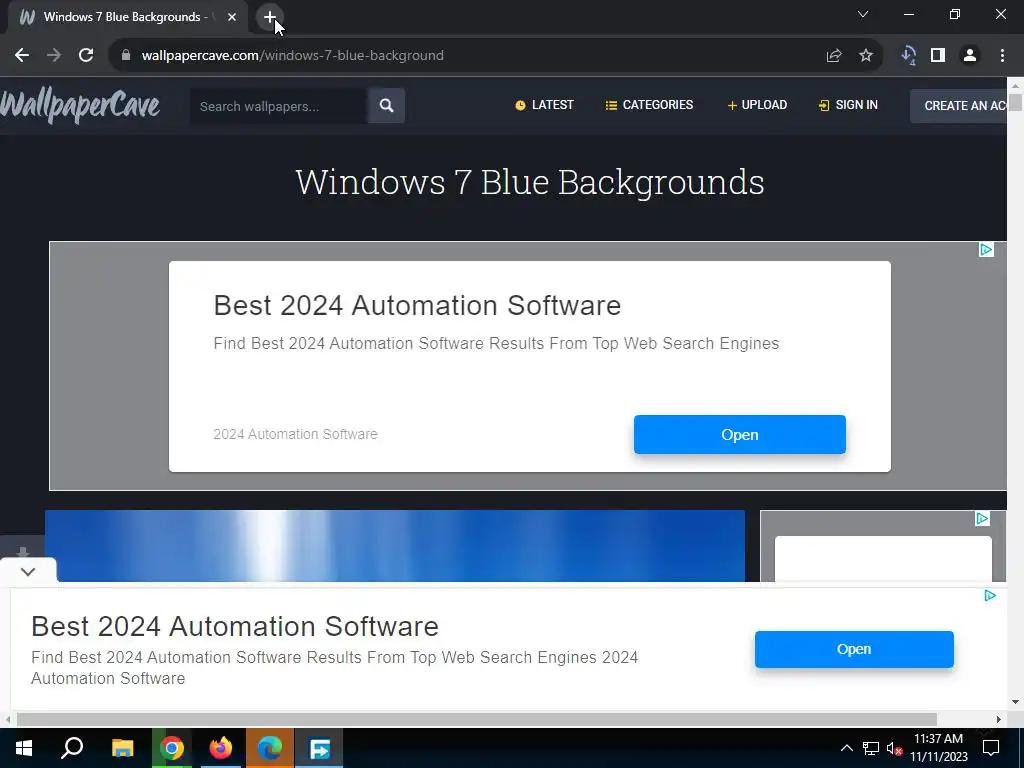Close the Windows 7 Blue Backgrounds tab
Image resolution: width=1024 pixels, height=768 pixels.
tap(232, 17)
